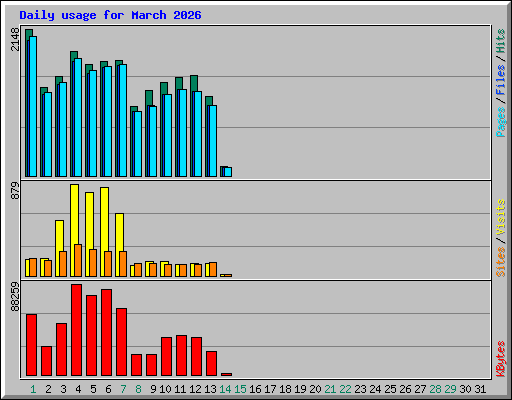The height and width of the screenshot is (400, 512).
Task: Click day 16 on the x-axis
Action: (x=255, y=389)
